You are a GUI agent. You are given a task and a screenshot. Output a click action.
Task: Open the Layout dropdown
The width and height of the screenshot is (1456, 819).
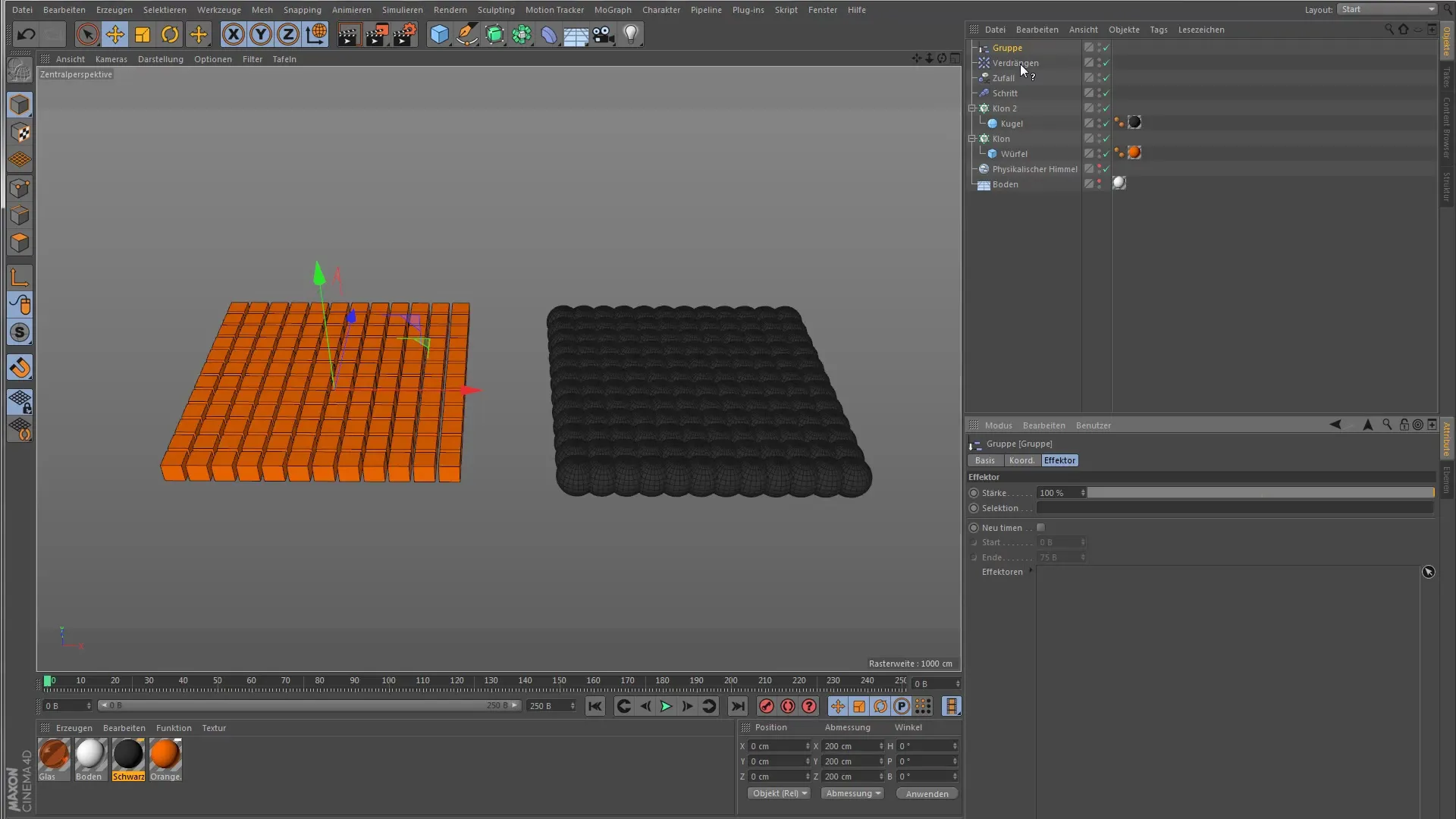[x=1387, y=9]
